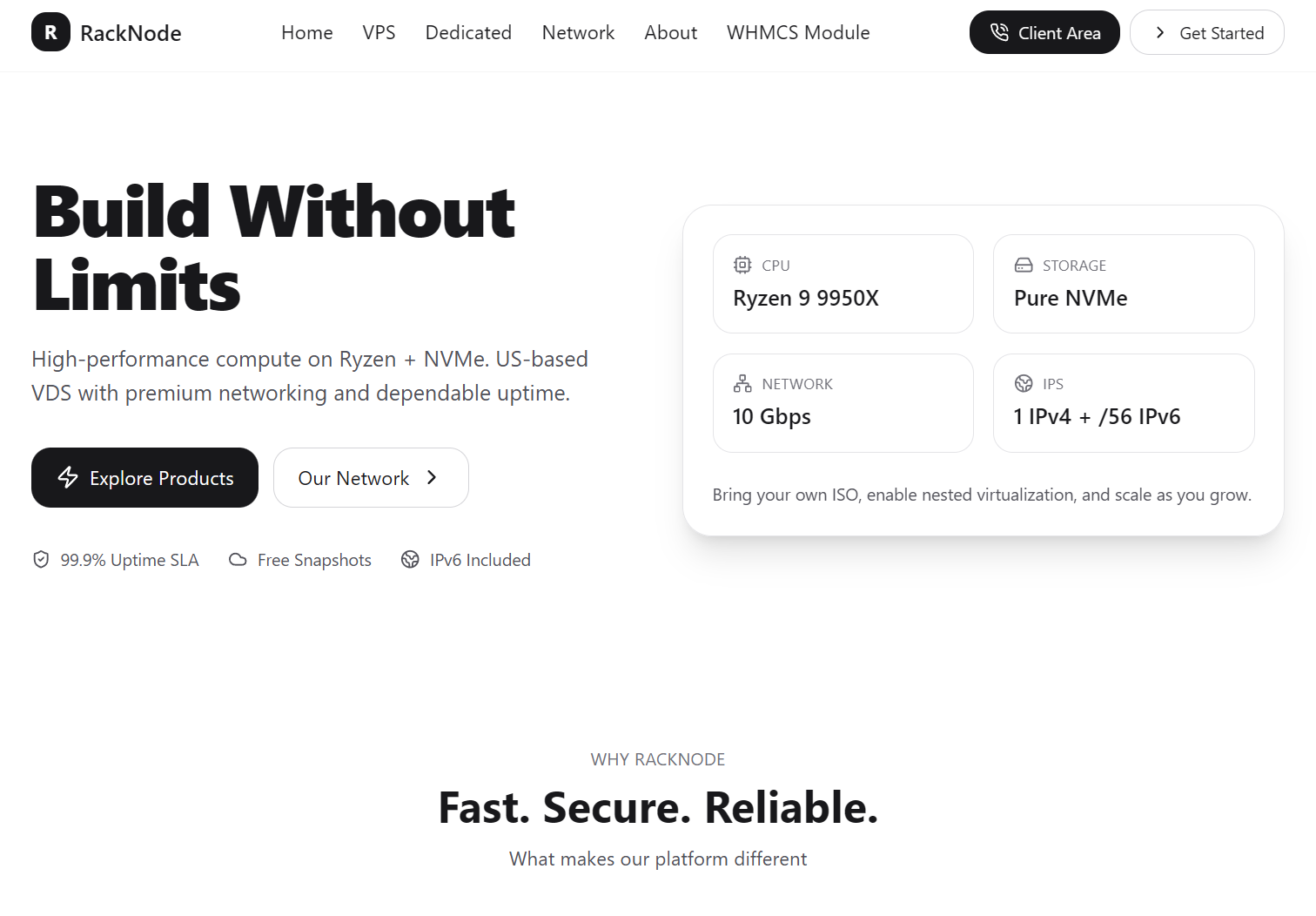Open the WHMCS Module page
Screen dimensions: 1316x916
798,32
